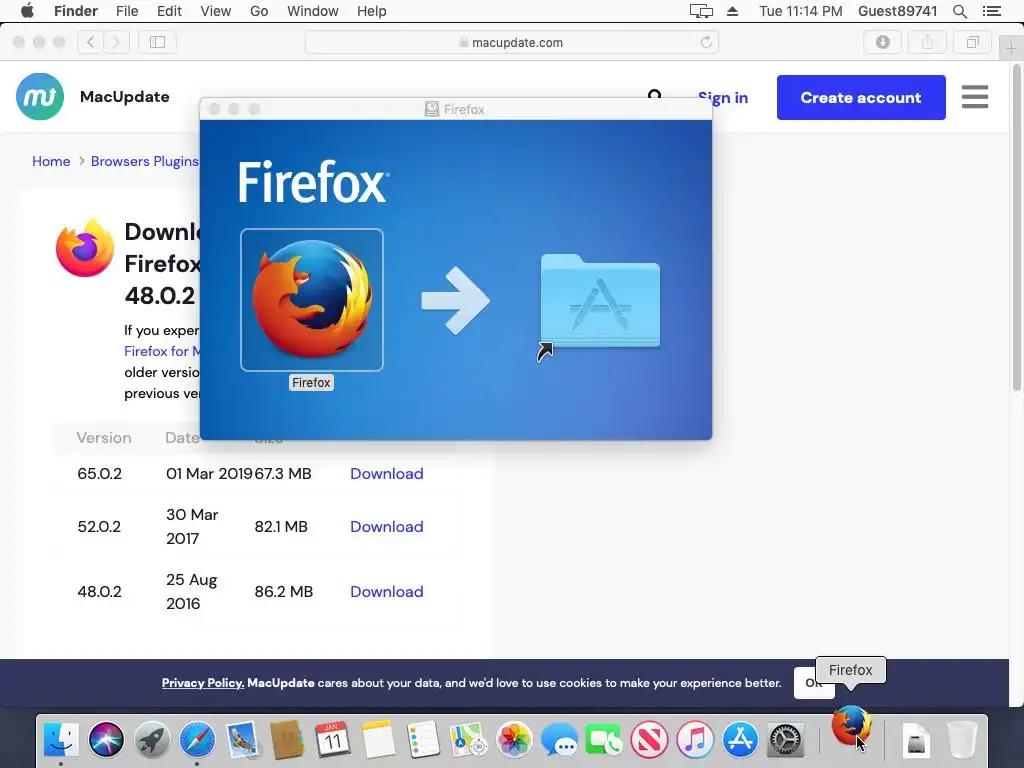The image size is (1024, 768).
Task: Open iTunes music icon in Dock
Action: pyautogui.click(x=695, y=740)
